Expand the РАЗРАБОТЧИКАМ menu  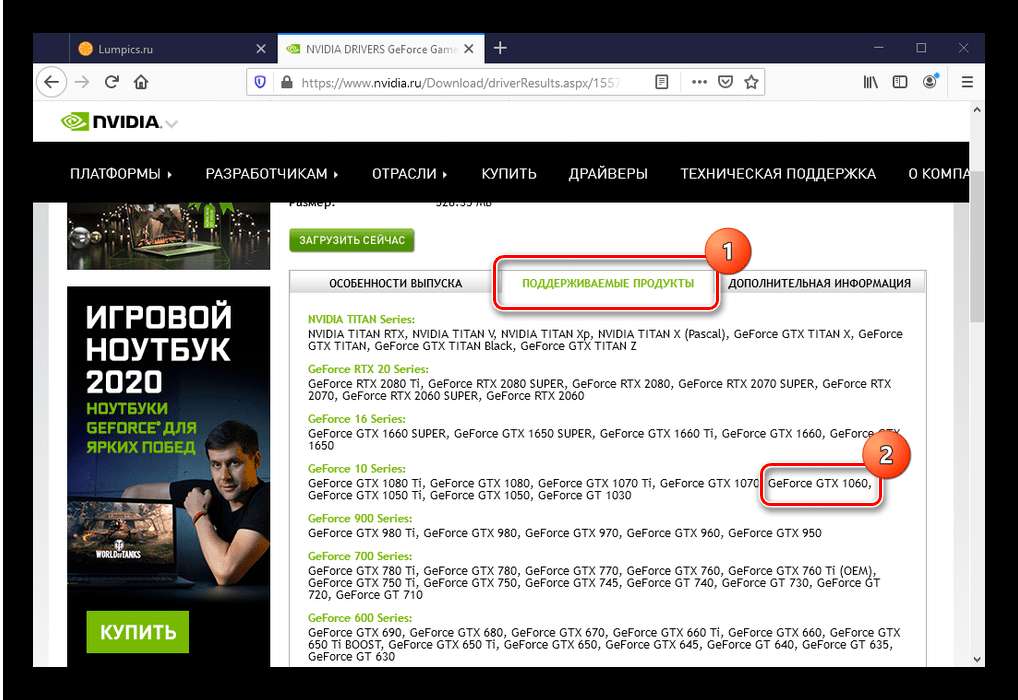(271, 174)
